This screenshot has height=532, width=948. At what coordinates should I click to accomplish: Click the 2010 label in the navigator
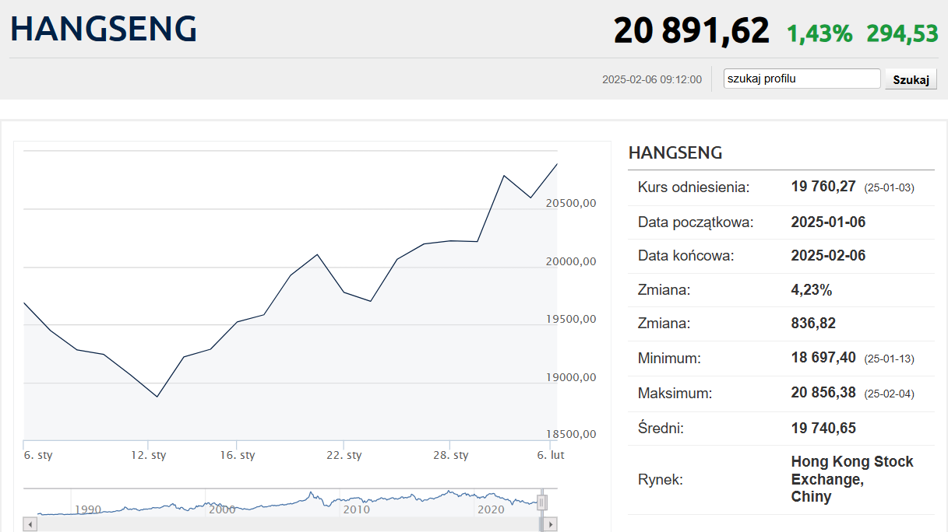(x=356, y=509)
